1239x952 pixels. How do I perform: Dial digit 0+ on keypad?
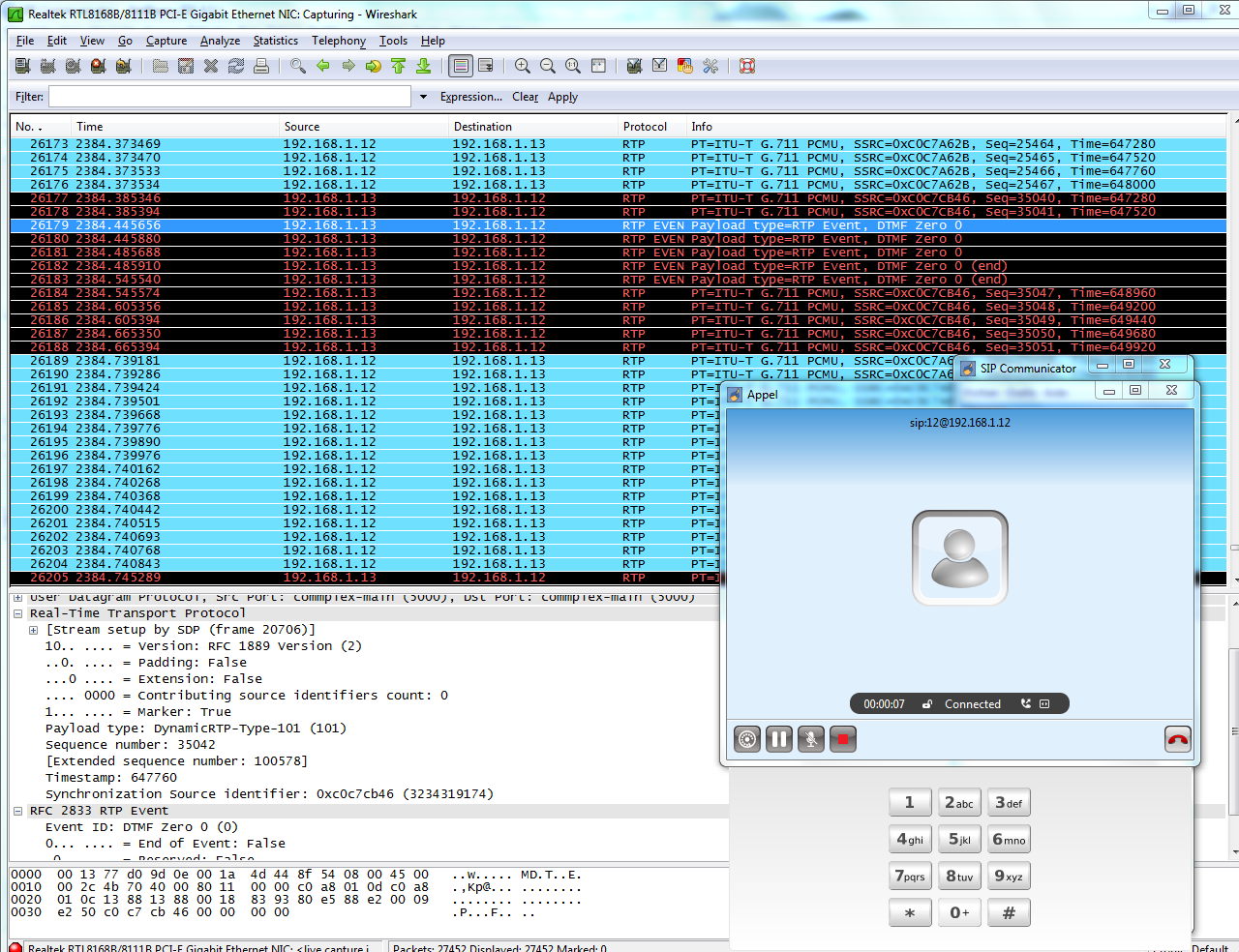coord(959,912)
